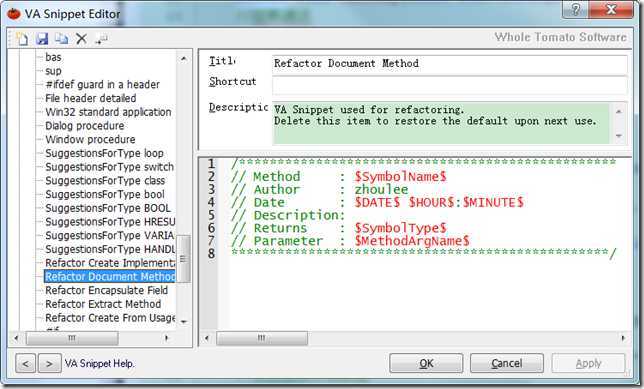The width and height of the screenshot is (644, 389).
Task: Select 'SuggestionsForType HANDL' snippet
Action: [x=110, y=249]
